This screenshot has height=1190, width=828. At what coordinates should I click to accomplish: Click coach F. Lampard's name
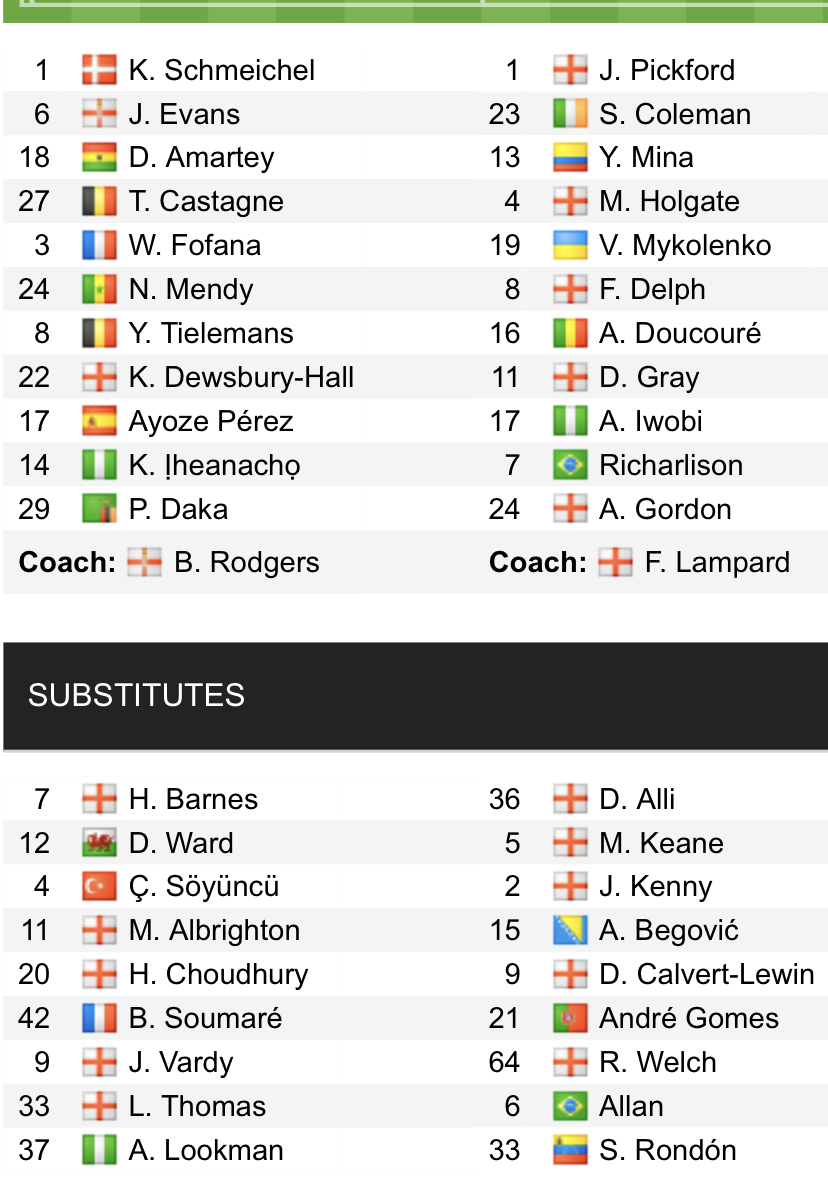(x=716, y=562)
